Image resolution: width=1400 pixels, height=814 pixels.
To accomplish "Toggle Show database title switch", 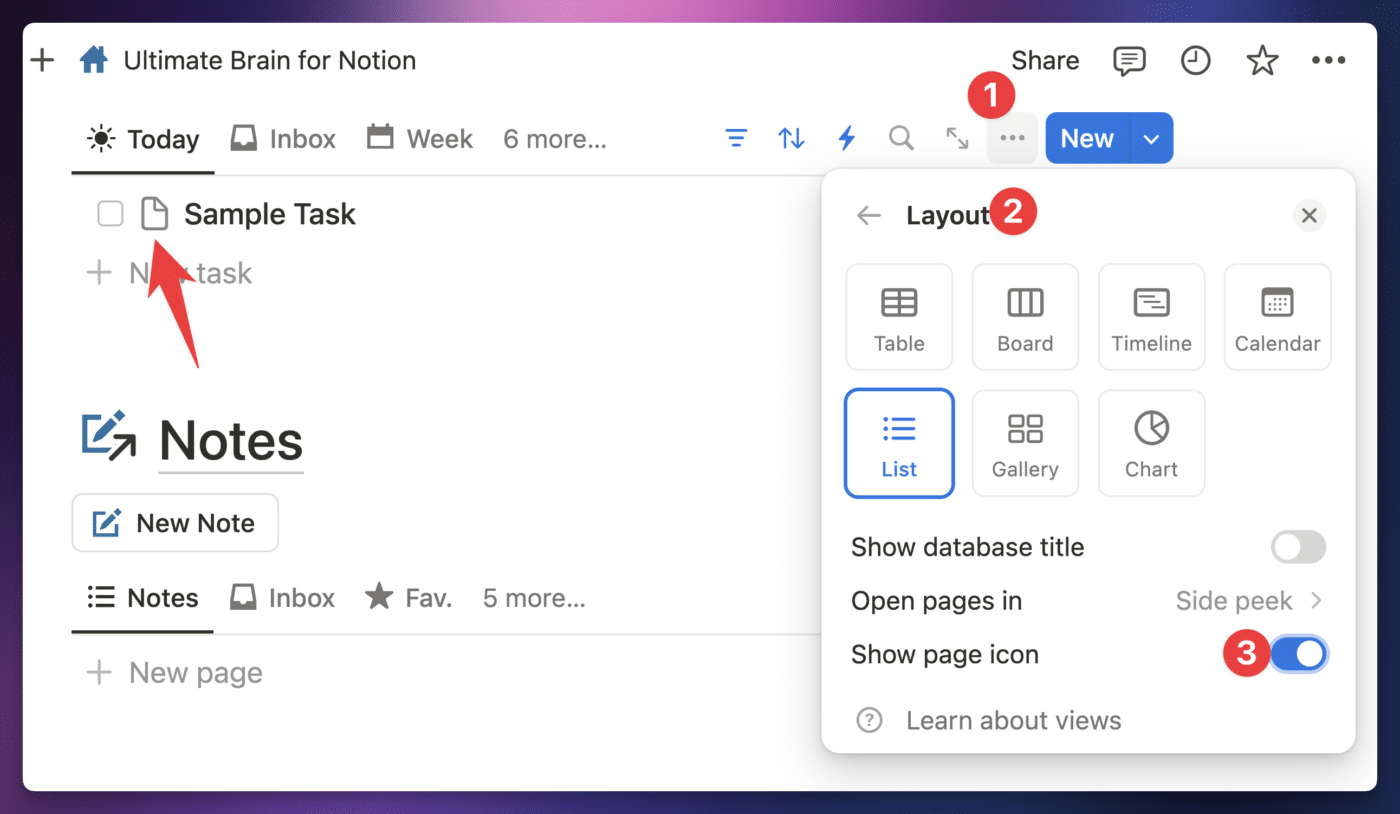I will [1298, 547].
